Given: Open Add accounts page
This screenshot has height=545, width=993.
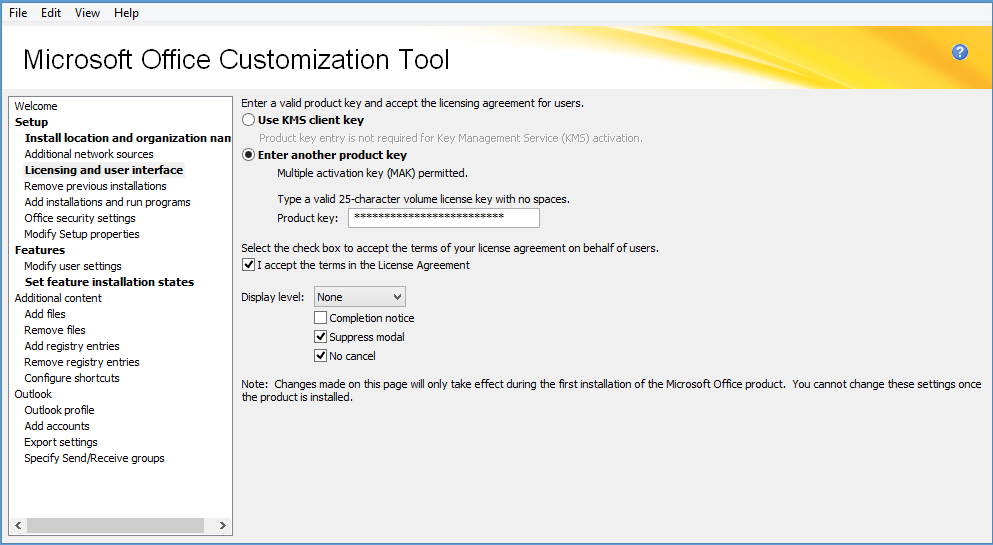Looking at the screenshot, I should point(57,426).
